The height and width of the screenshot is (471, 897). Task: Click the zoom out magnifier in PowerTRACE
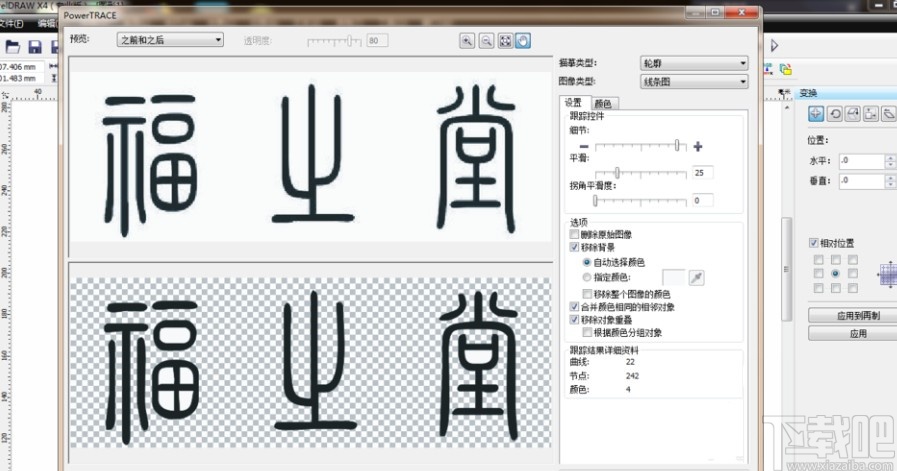486,41
